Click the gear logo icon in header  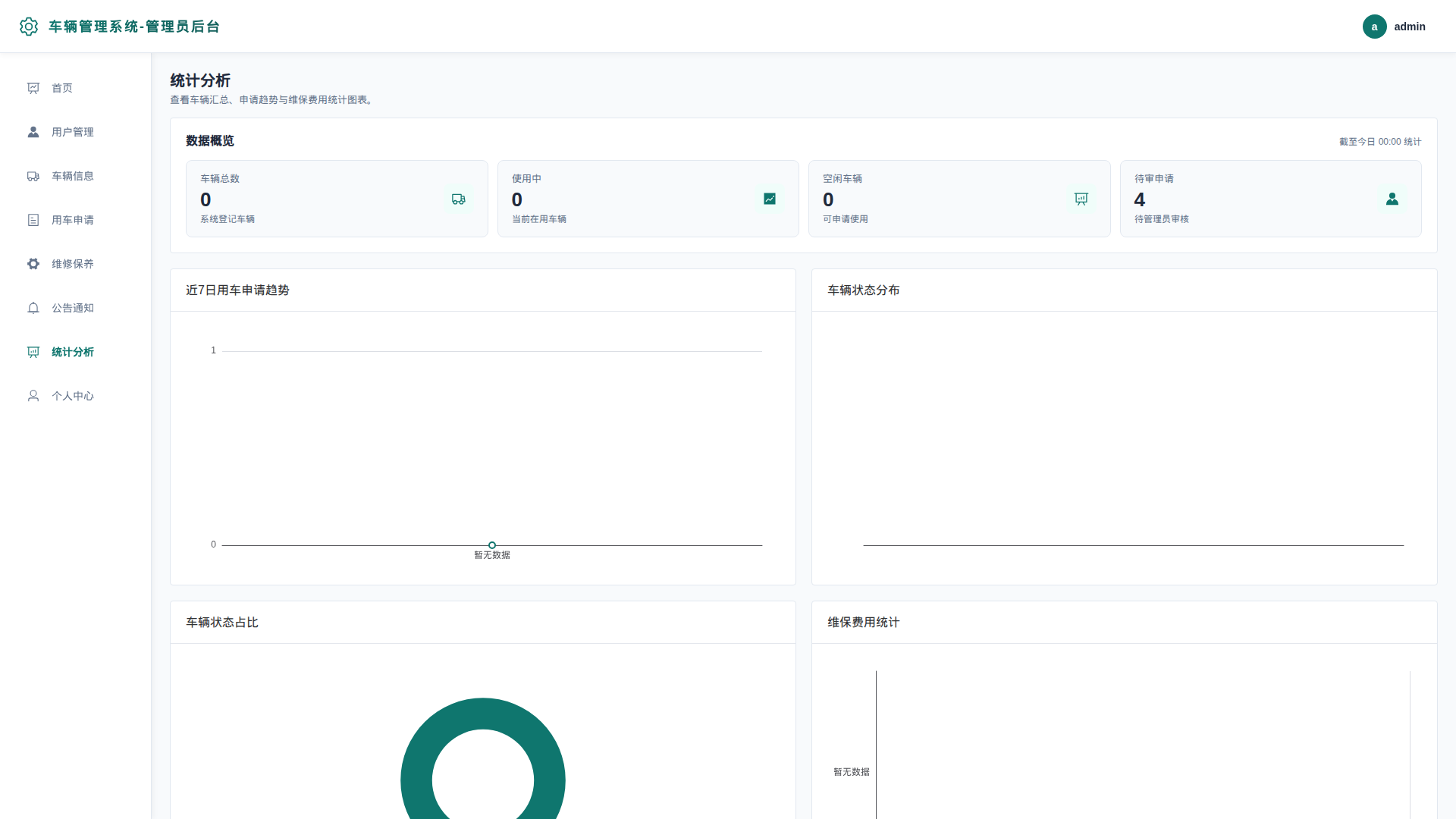[x=29, y=27]
